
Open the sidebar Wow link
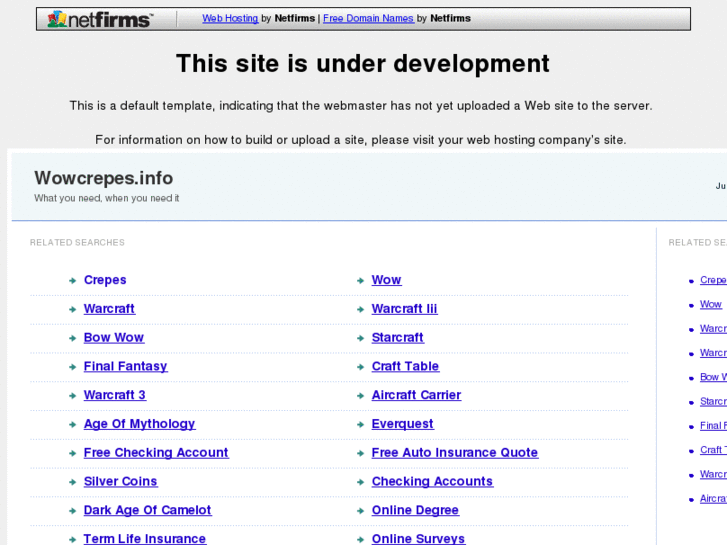coord(711,304)
